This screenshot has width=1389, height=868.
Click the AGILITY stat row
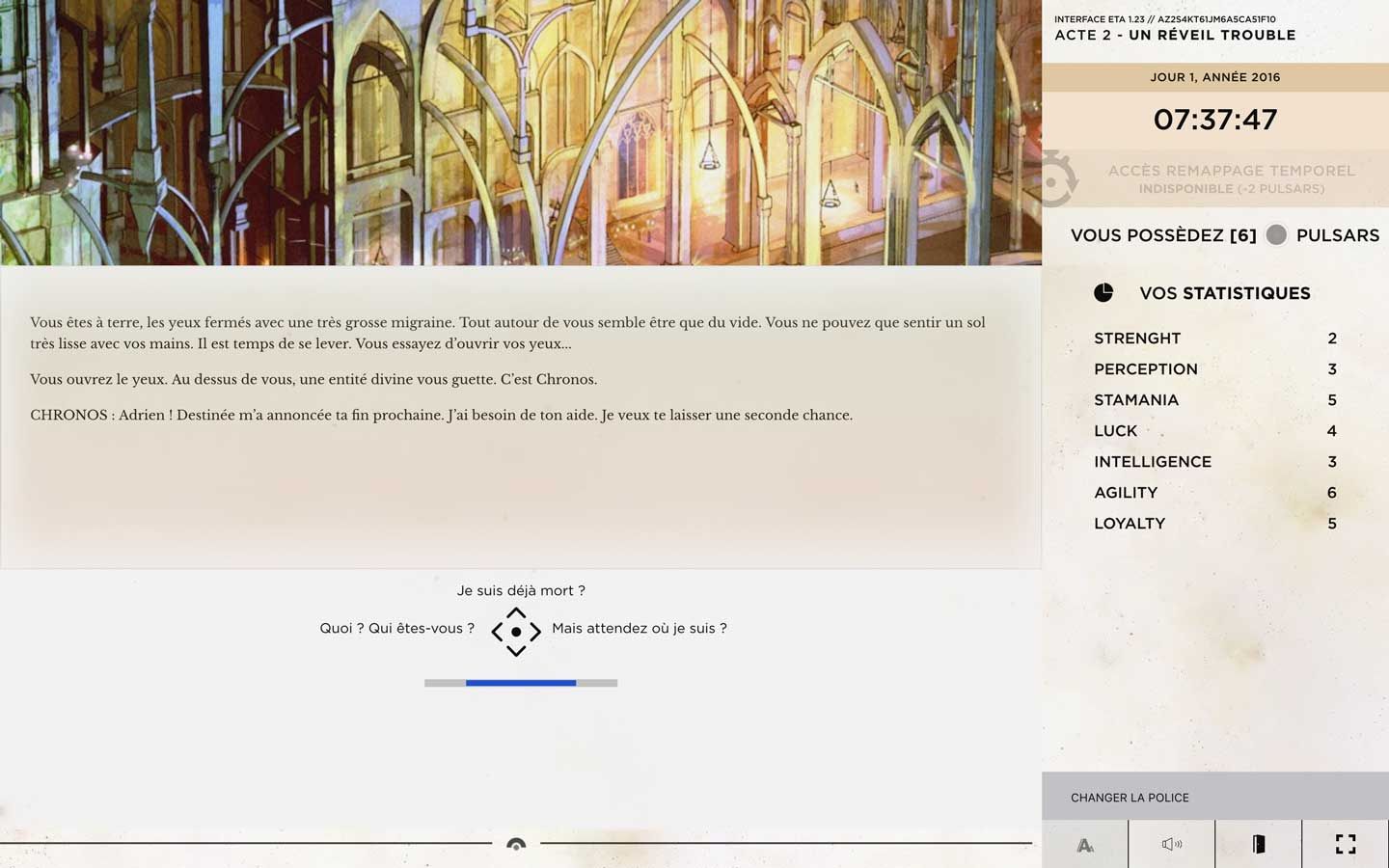1215,493
